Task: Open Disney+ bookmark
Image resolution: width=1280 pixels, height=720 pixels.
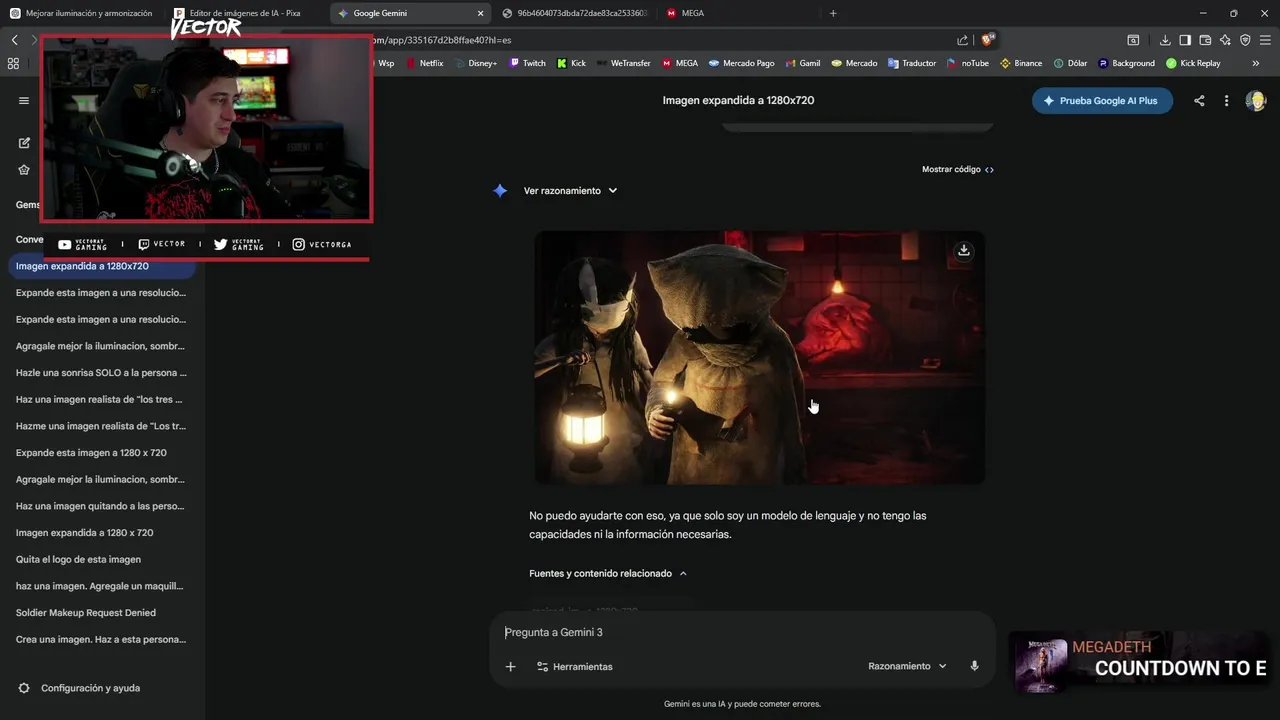Action: [475, 63]
